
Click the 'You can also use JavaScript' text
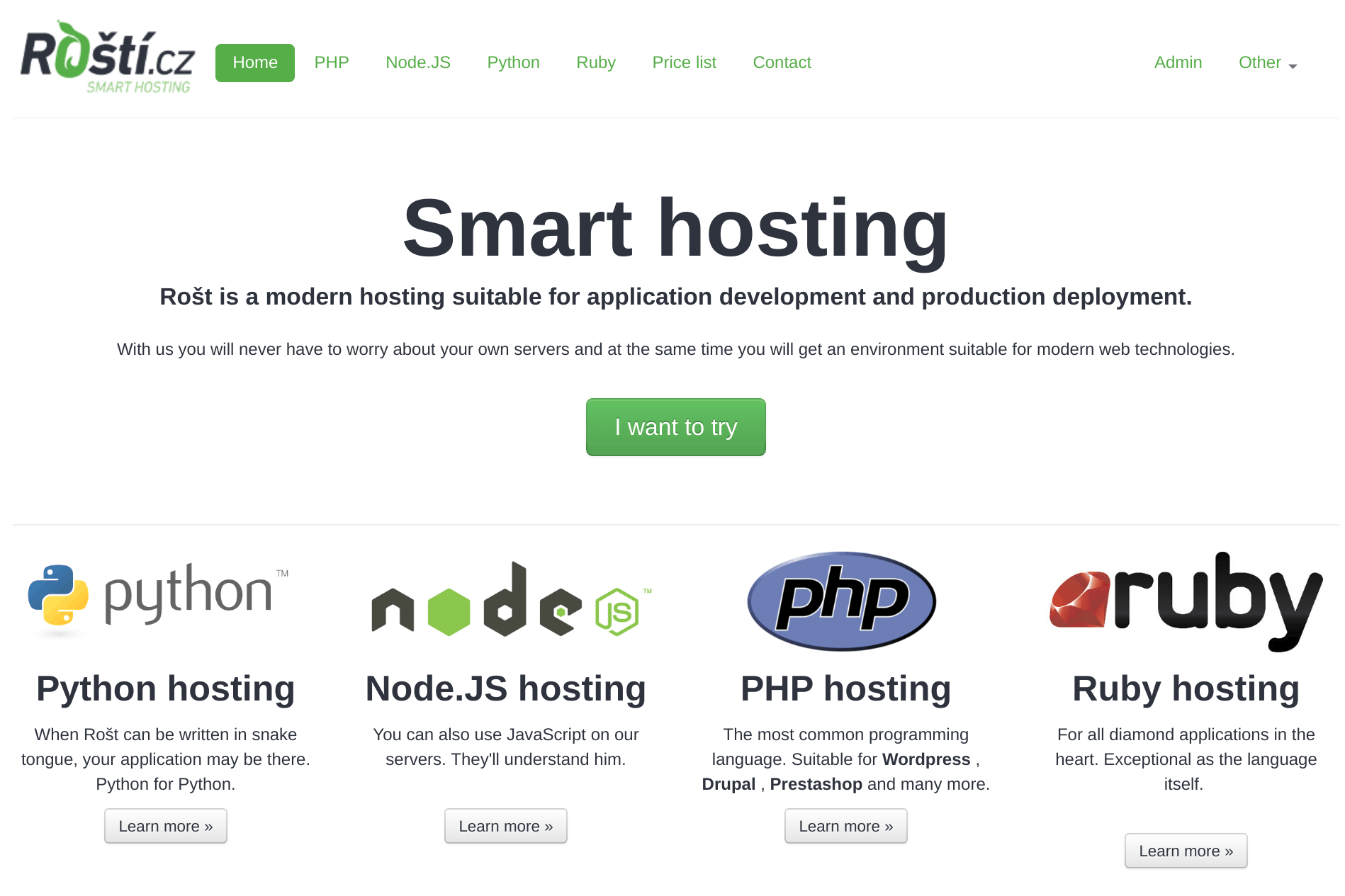click(x=506, y=747)
